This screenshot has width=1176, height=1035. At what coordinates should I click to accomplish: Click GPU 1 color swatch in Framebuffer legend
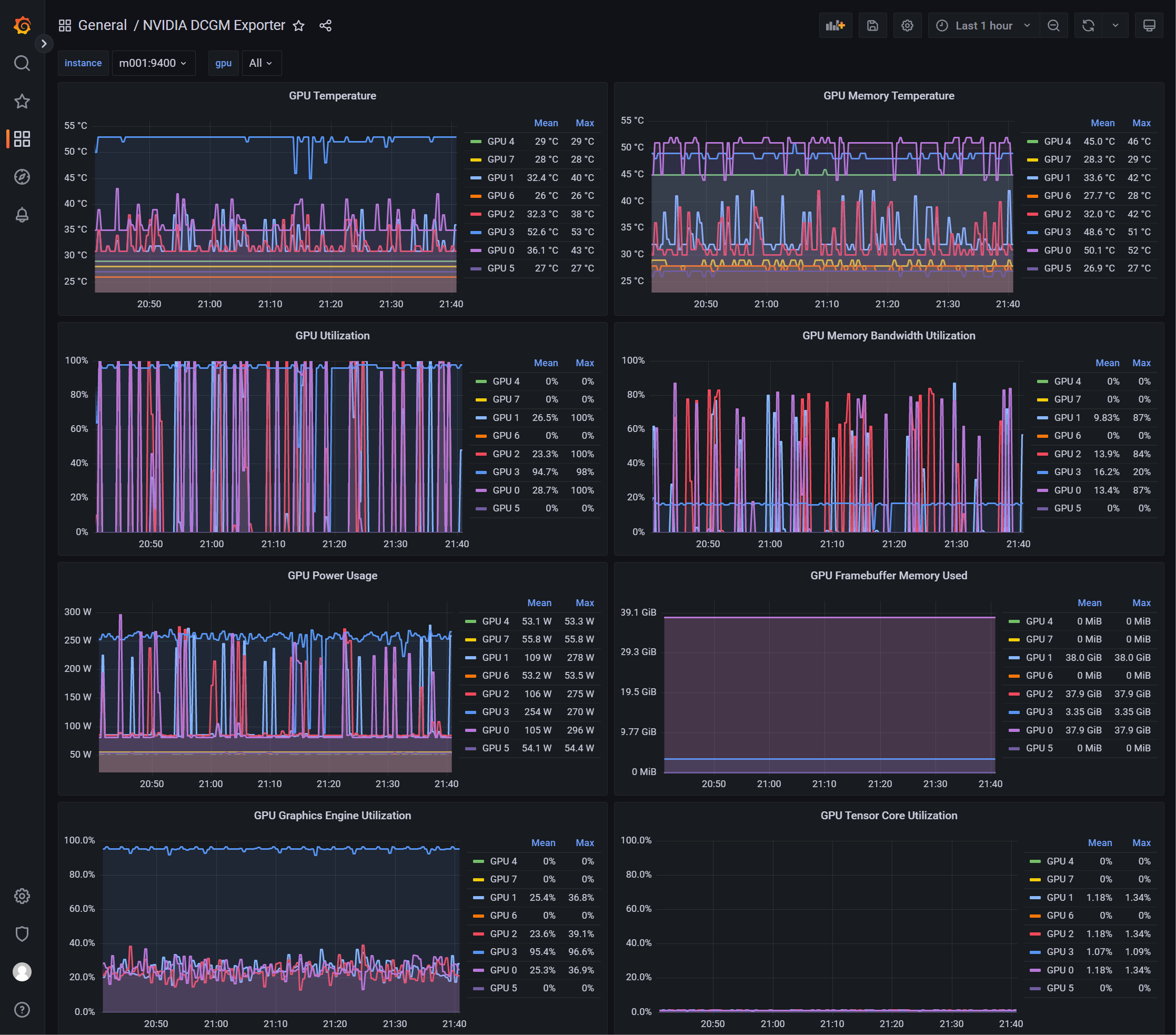point(1014,658)
